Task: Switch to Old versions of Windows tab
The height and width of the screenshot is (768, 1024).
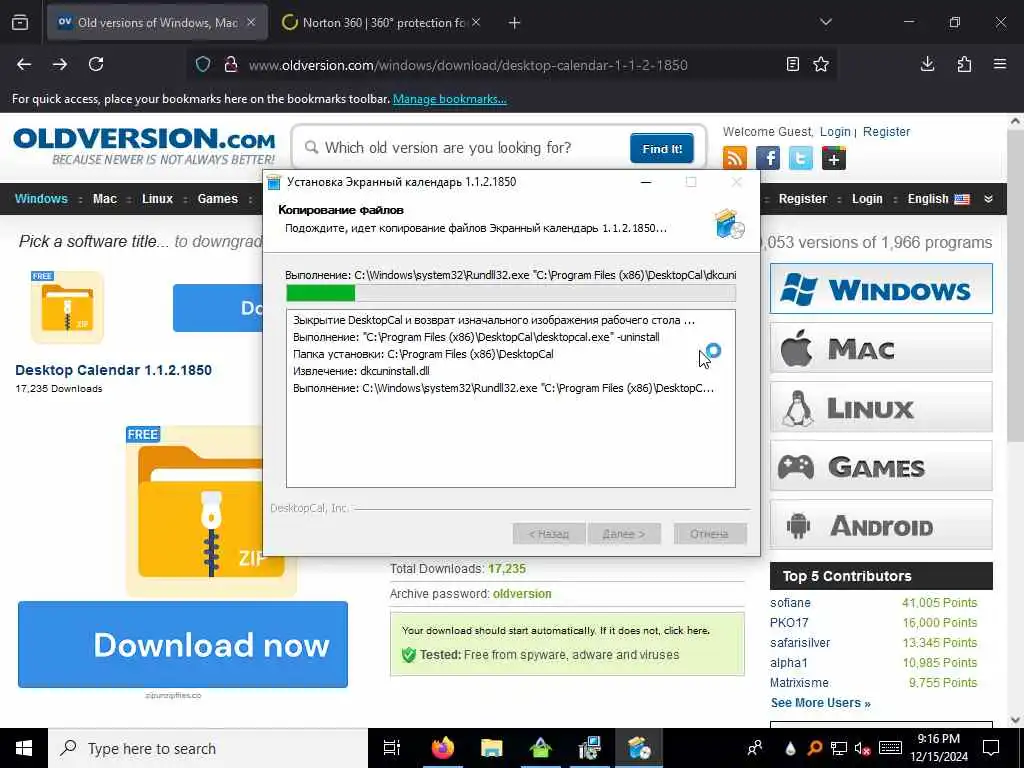Action: [x=157, y=22]
